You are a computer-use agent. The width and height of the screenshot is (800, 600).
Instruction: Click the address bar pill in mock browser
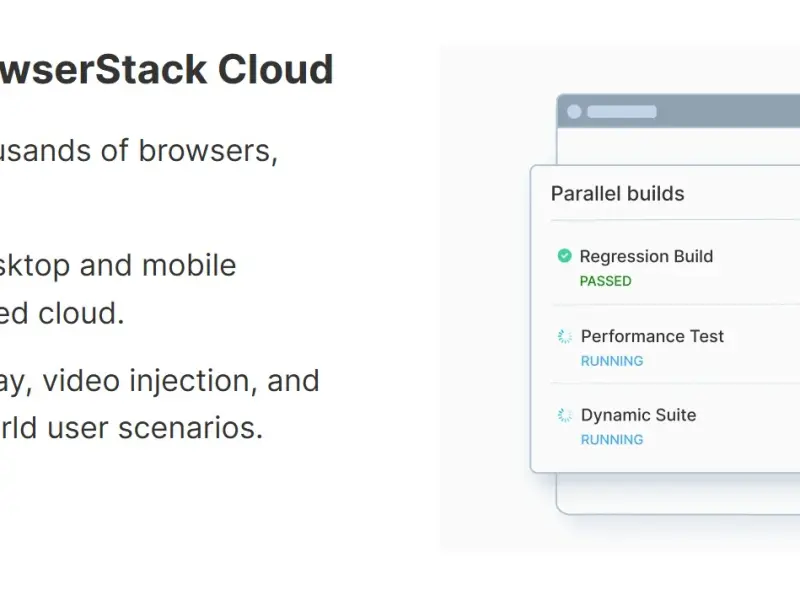coord(622,112)
